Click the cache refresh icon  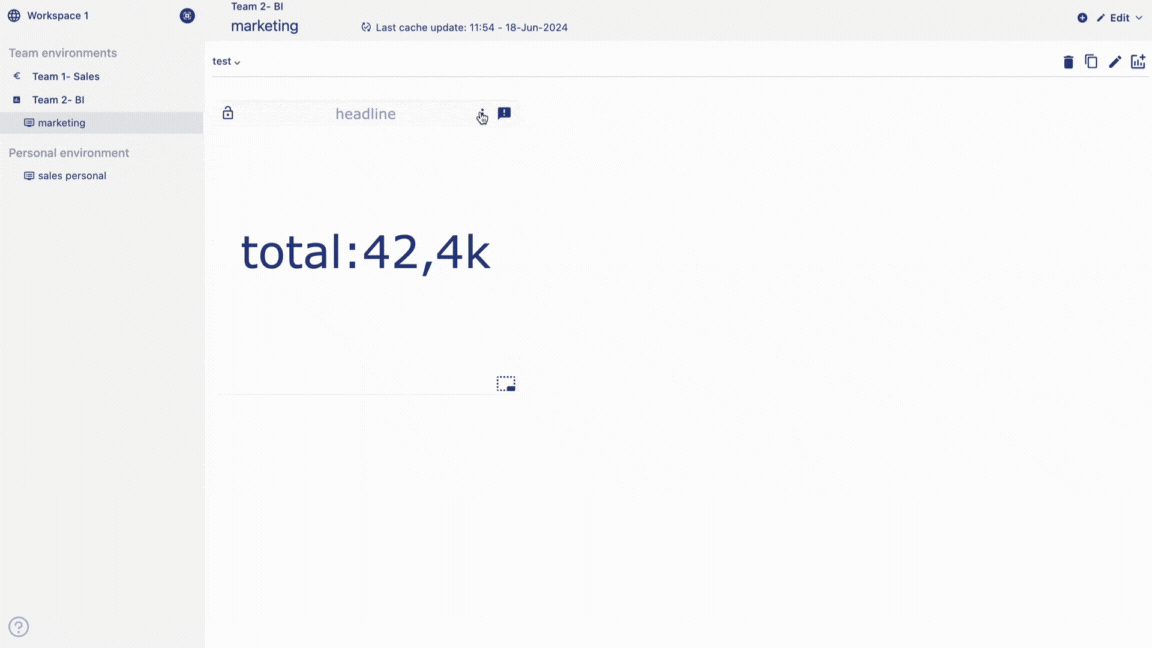tap(366, 28)
